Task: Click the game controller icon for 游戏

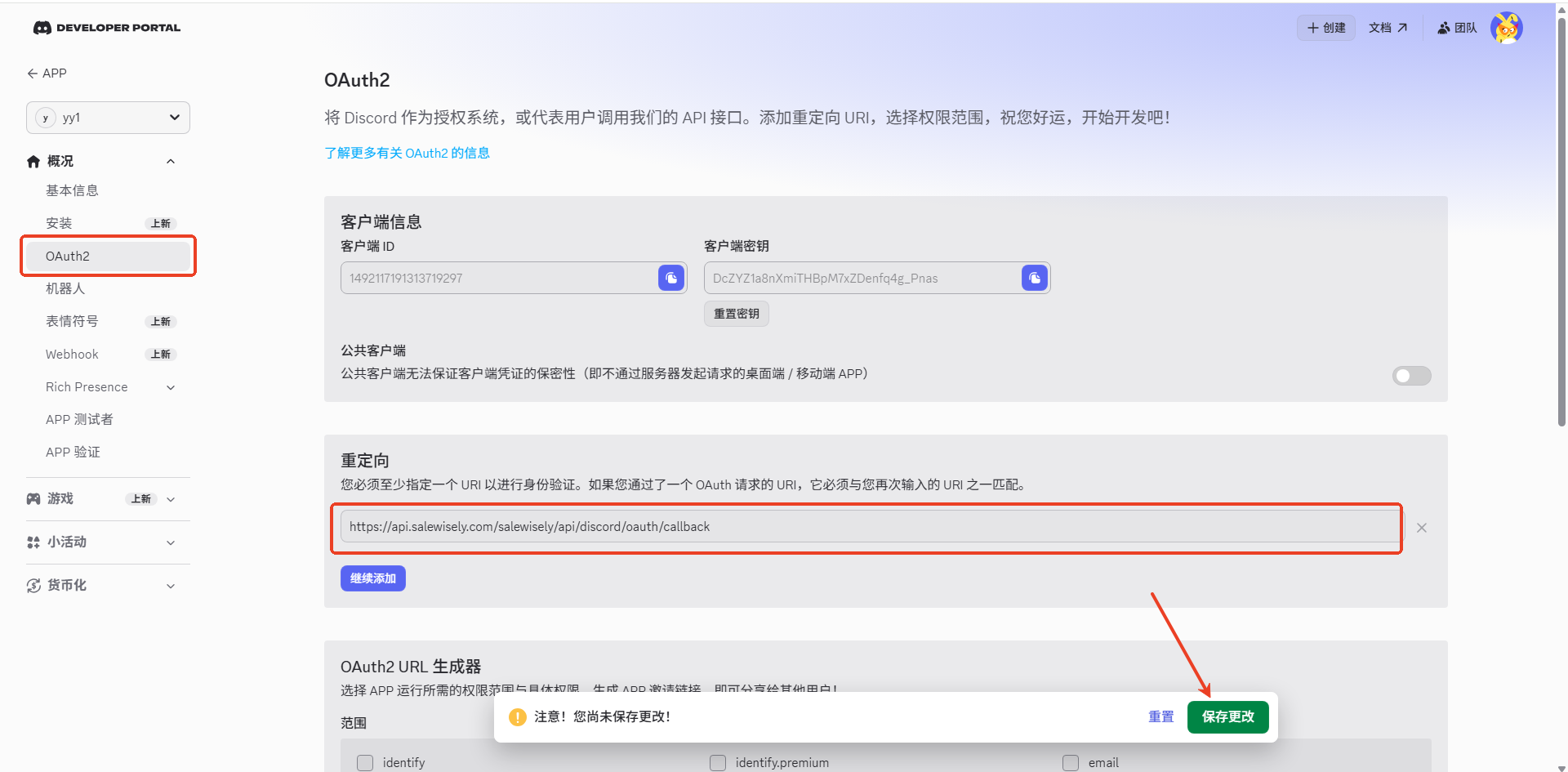Action: pos(33,499)
